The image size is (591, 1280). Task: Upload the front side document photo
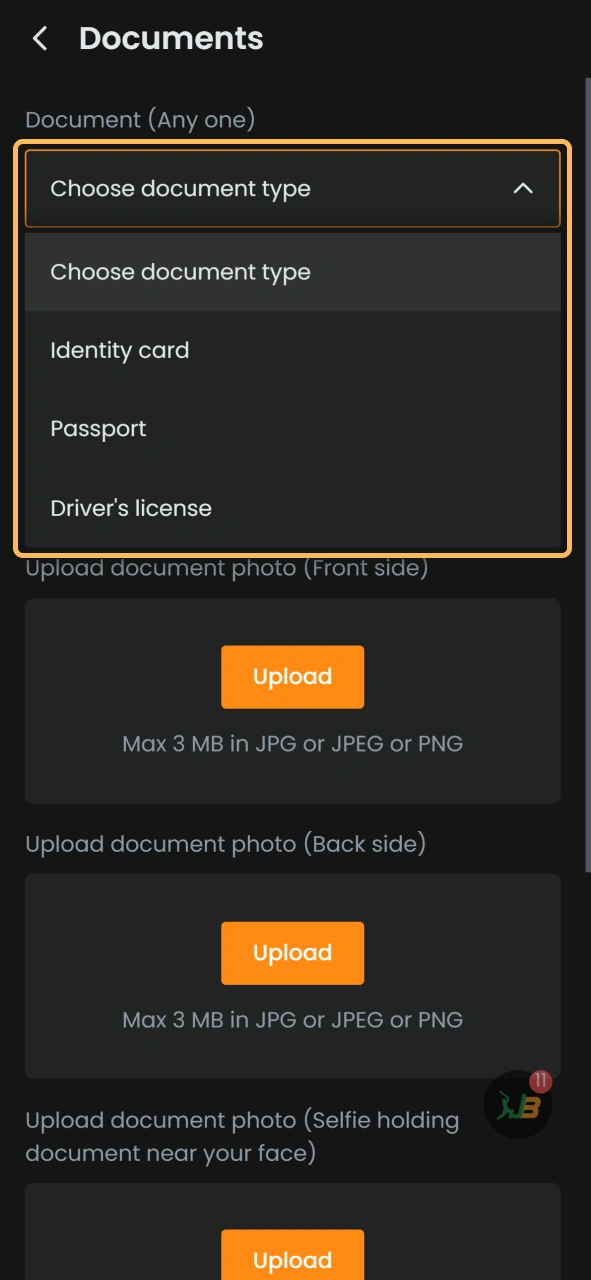[x=292, y=677]
